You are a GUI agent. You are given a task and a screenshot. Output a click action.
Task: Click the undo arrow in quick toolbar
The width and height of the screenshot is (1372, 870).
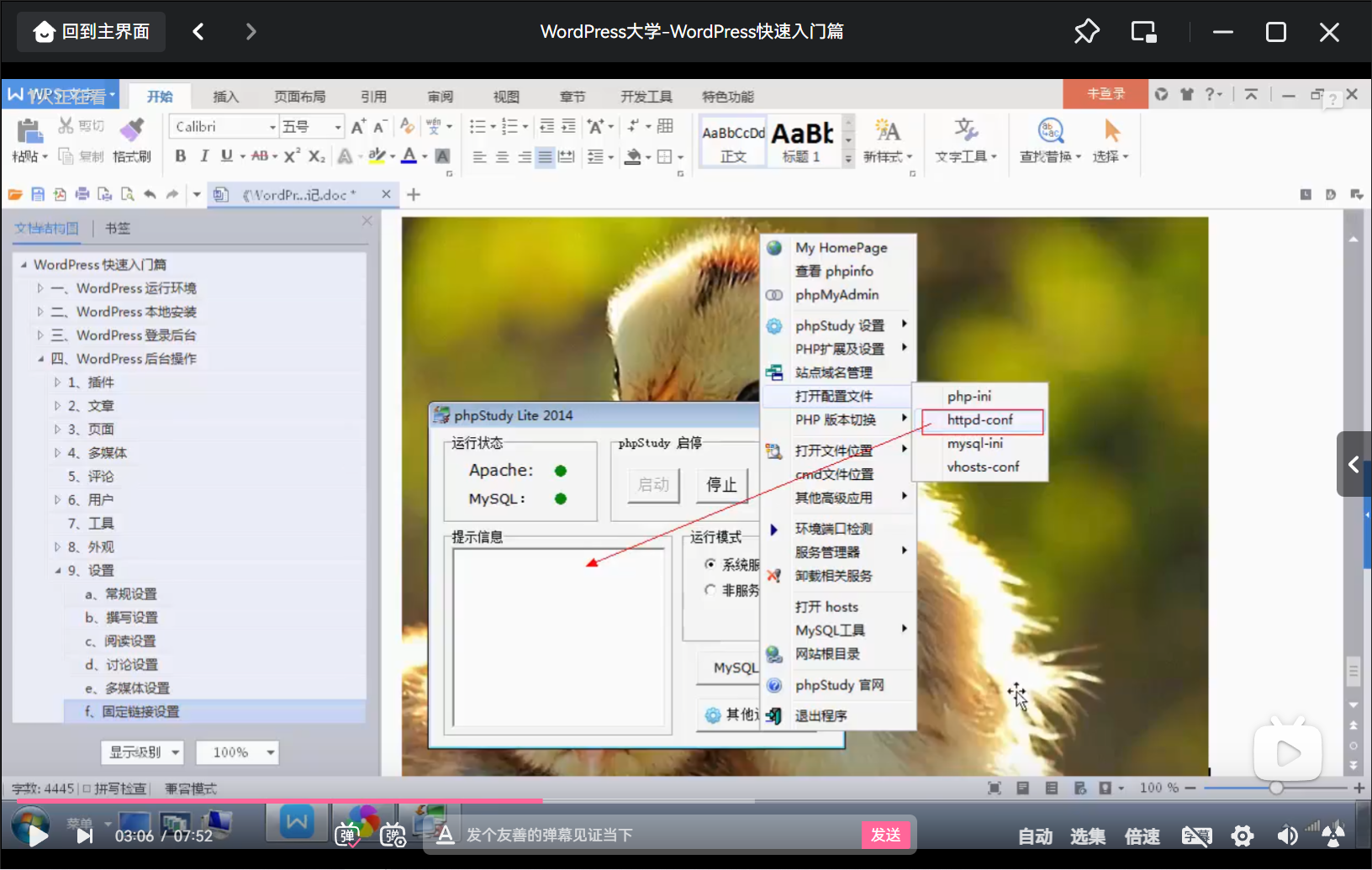click(x=150, y=195)
